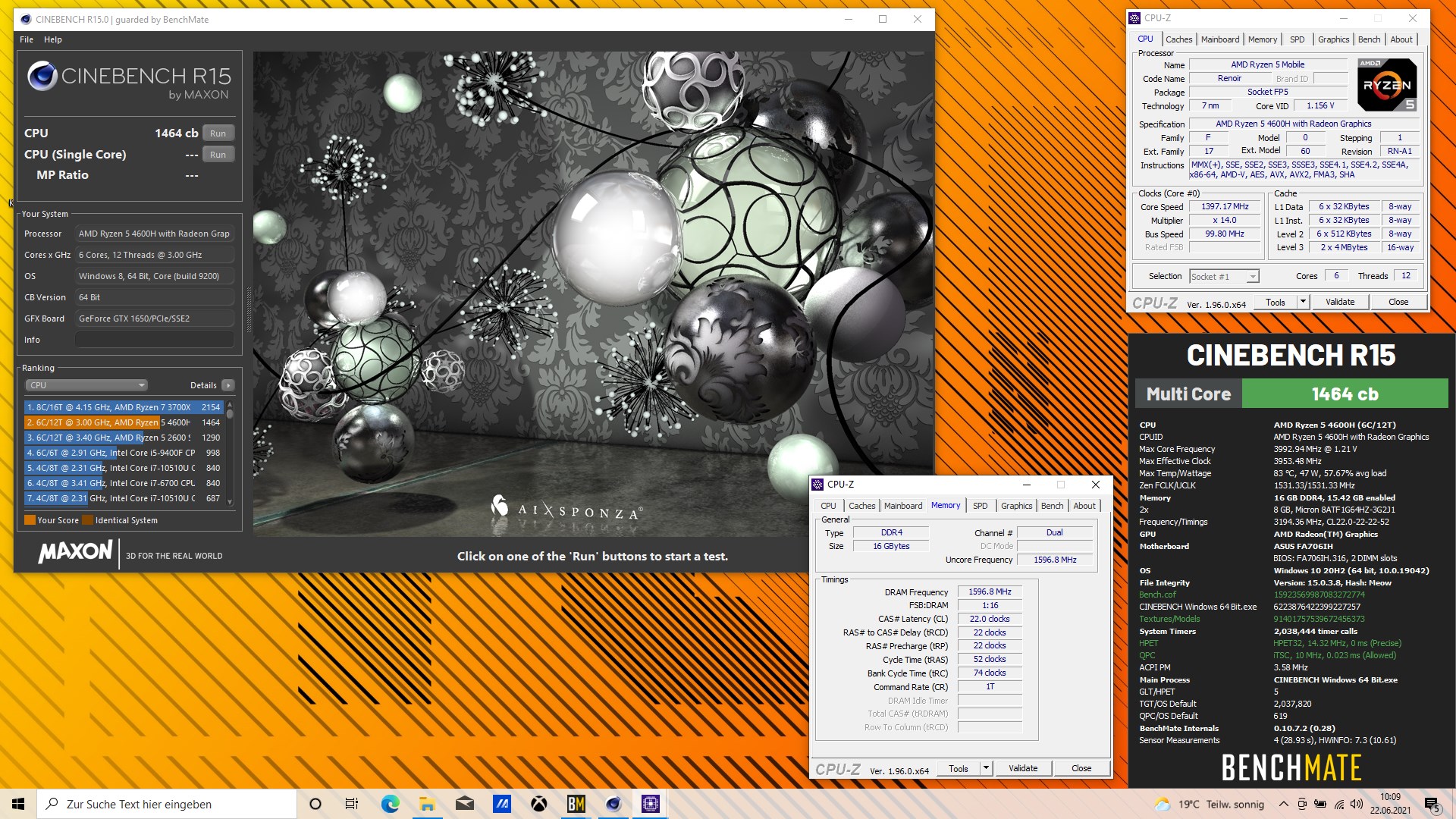
Task: Expand Tools dropdown arrow in top CPU-Z
Action: [1303, 302]
